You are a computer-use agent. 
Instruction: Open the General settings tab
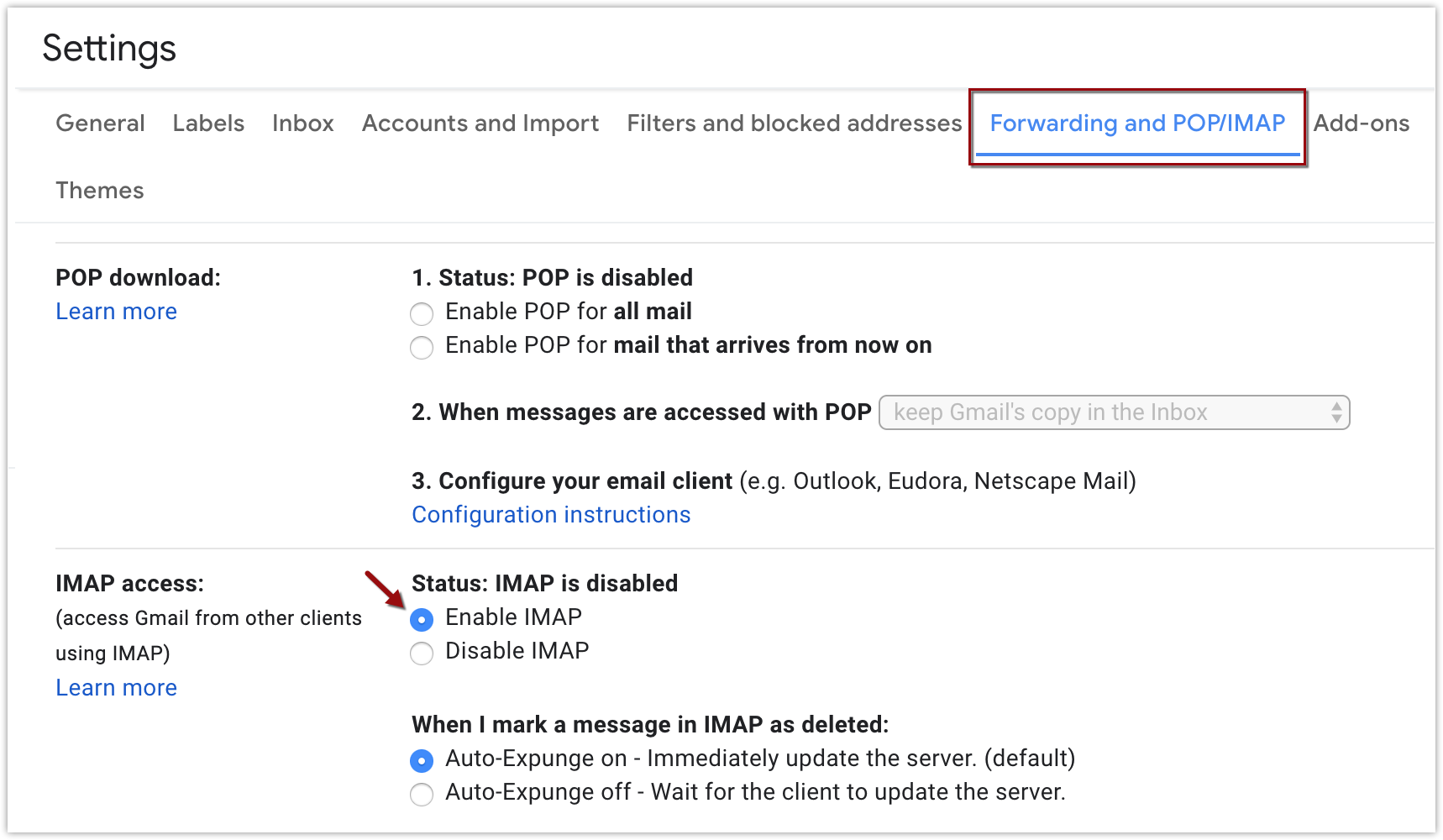[100, 123]
